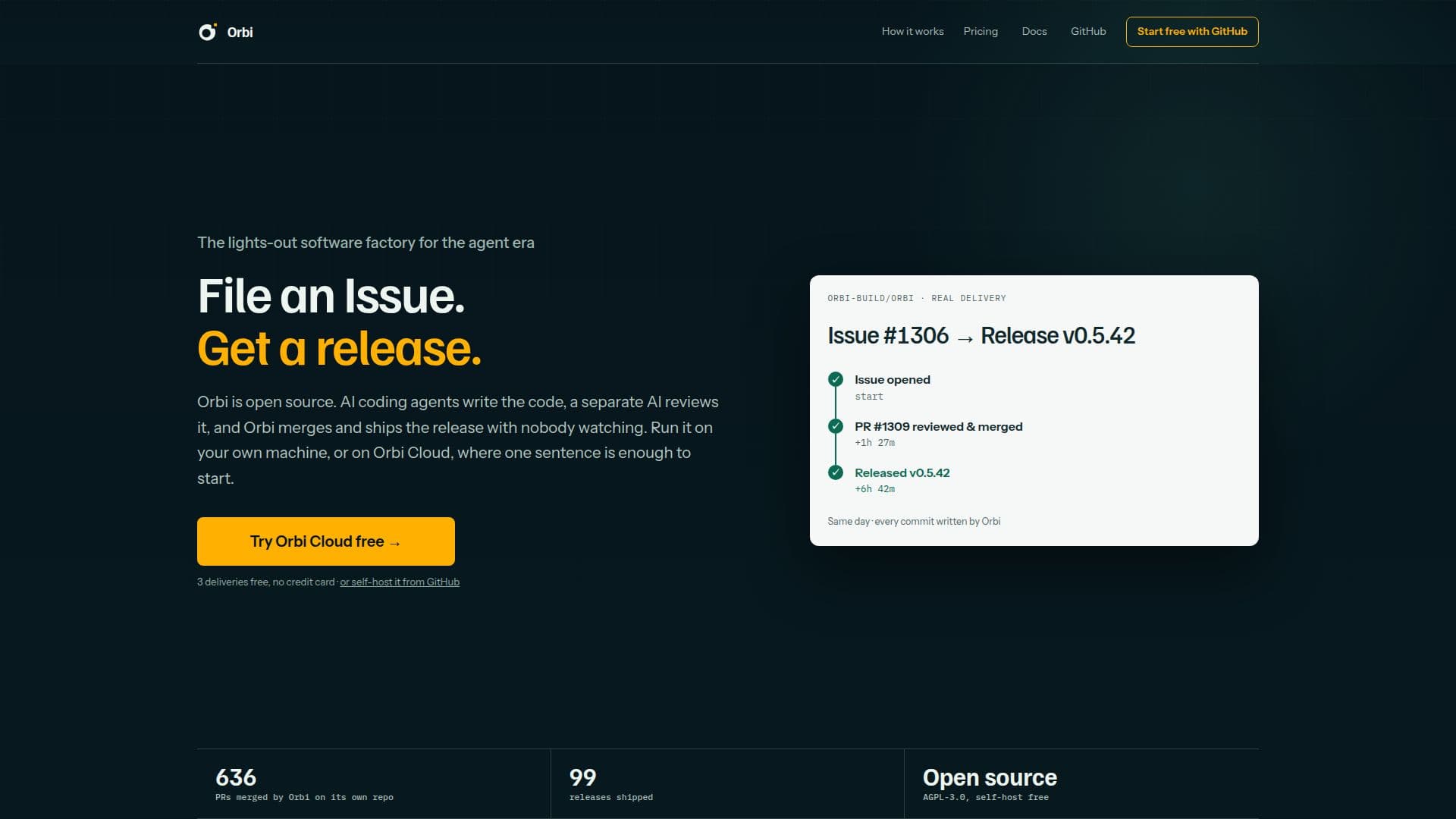Click the File an Issue. headline
Viewport: 1456px width, 819px height.
click(331, 296)
